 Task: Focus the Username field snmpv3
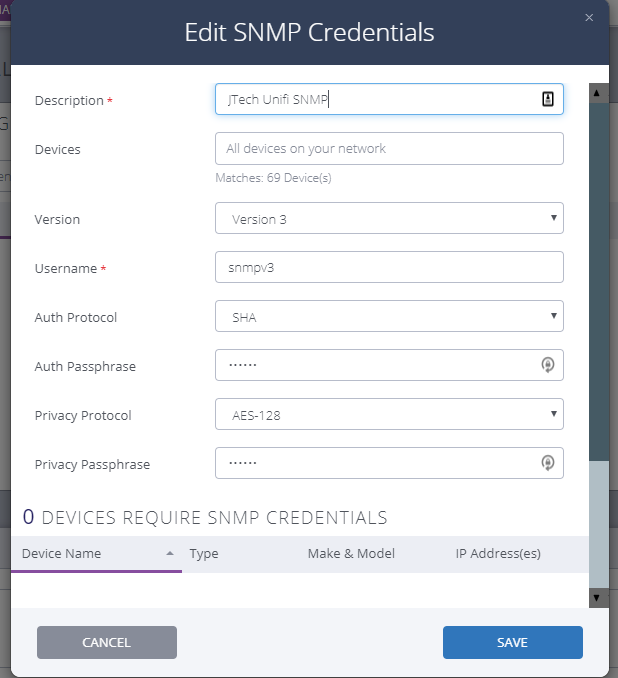389,267
